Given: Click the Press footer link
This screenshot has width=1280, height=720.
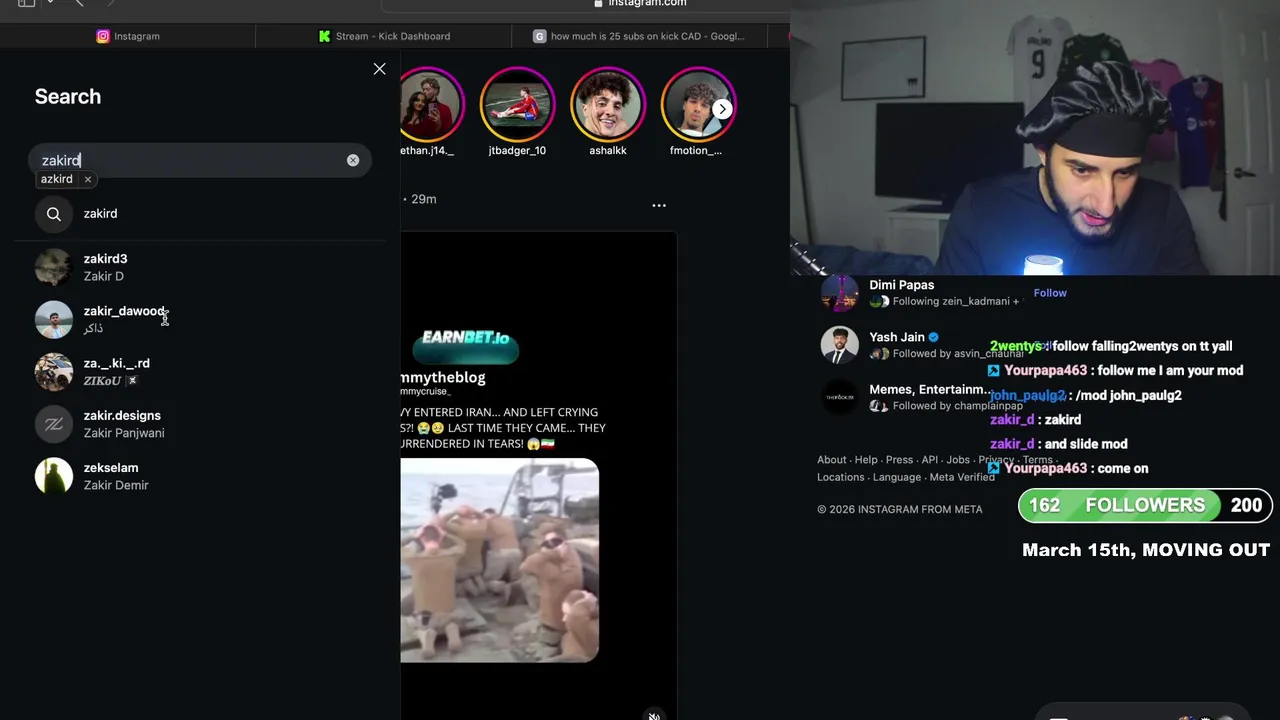Looking at the screenshot, I should (899, 460).
